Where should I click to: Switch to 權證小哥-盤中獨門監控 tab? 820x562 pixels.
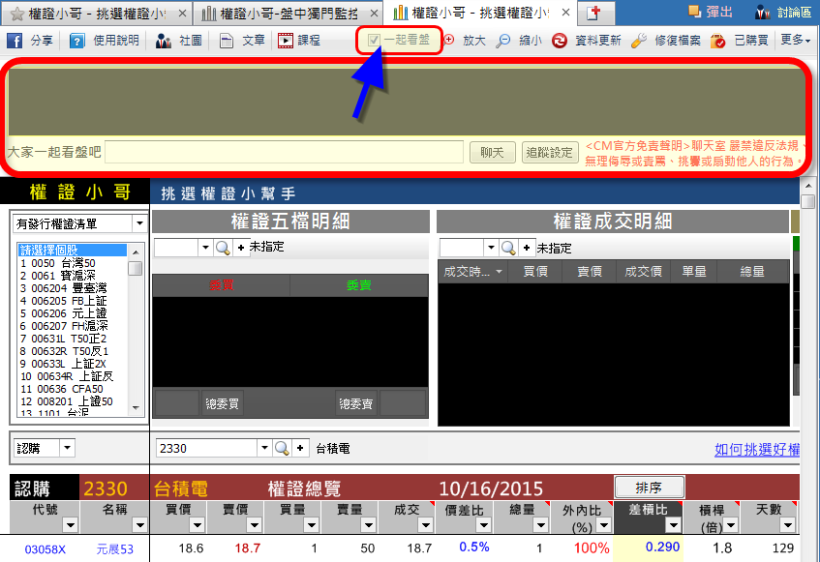[x=288, y=14]
